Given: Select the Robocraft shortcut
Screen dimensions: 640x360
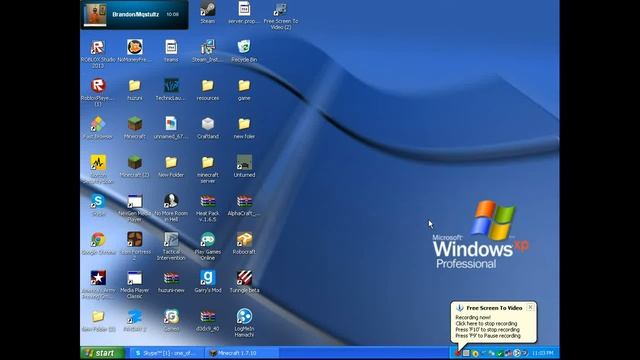Looking at the screenshot, I should click(244, 243).
